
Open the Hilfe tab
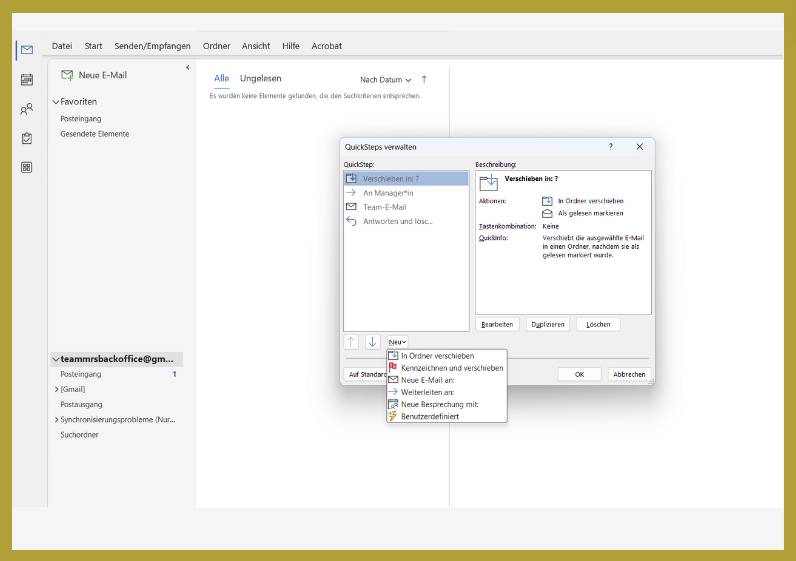pos(291,46)
